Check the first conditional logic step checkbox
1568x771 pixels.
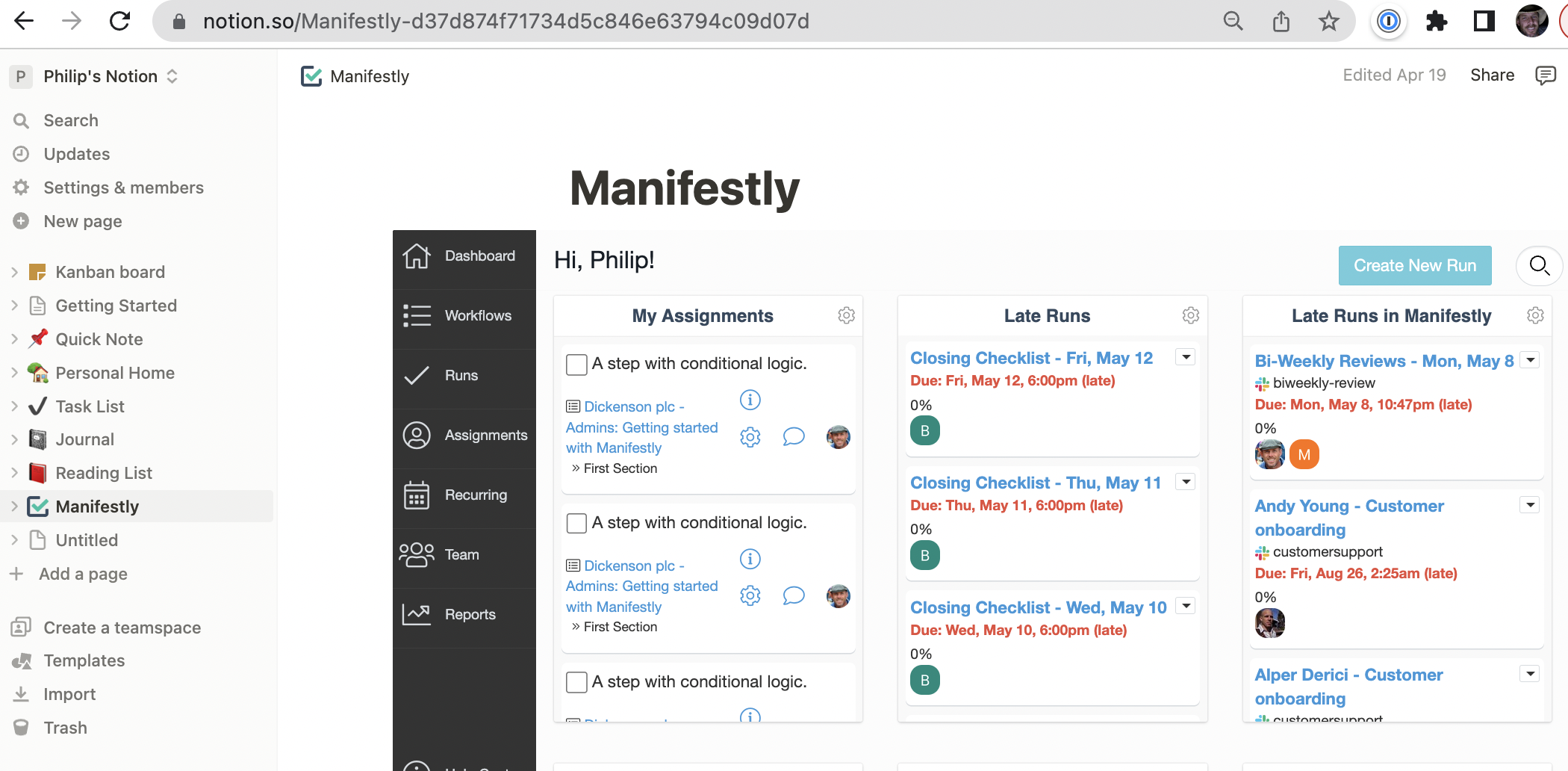(x=576, y=365)
